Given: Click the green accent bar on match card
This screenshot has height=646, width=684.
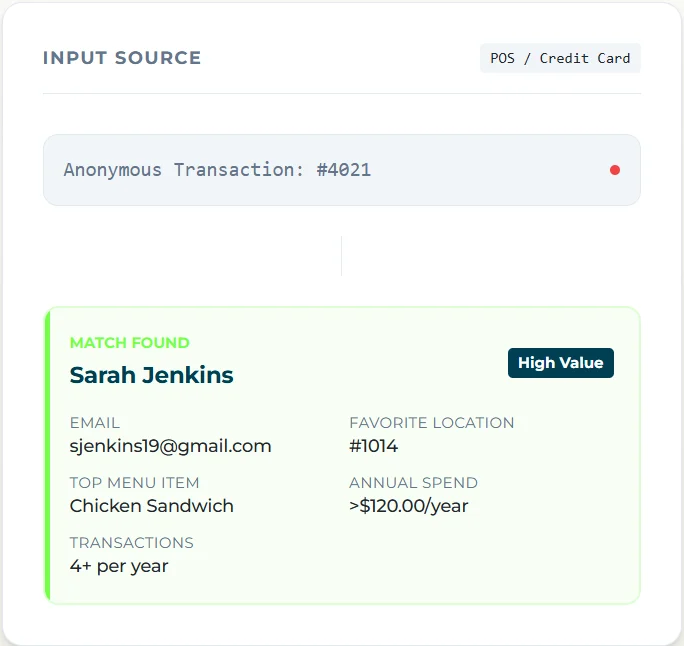Looking at the screenshot, I should 47,455.
